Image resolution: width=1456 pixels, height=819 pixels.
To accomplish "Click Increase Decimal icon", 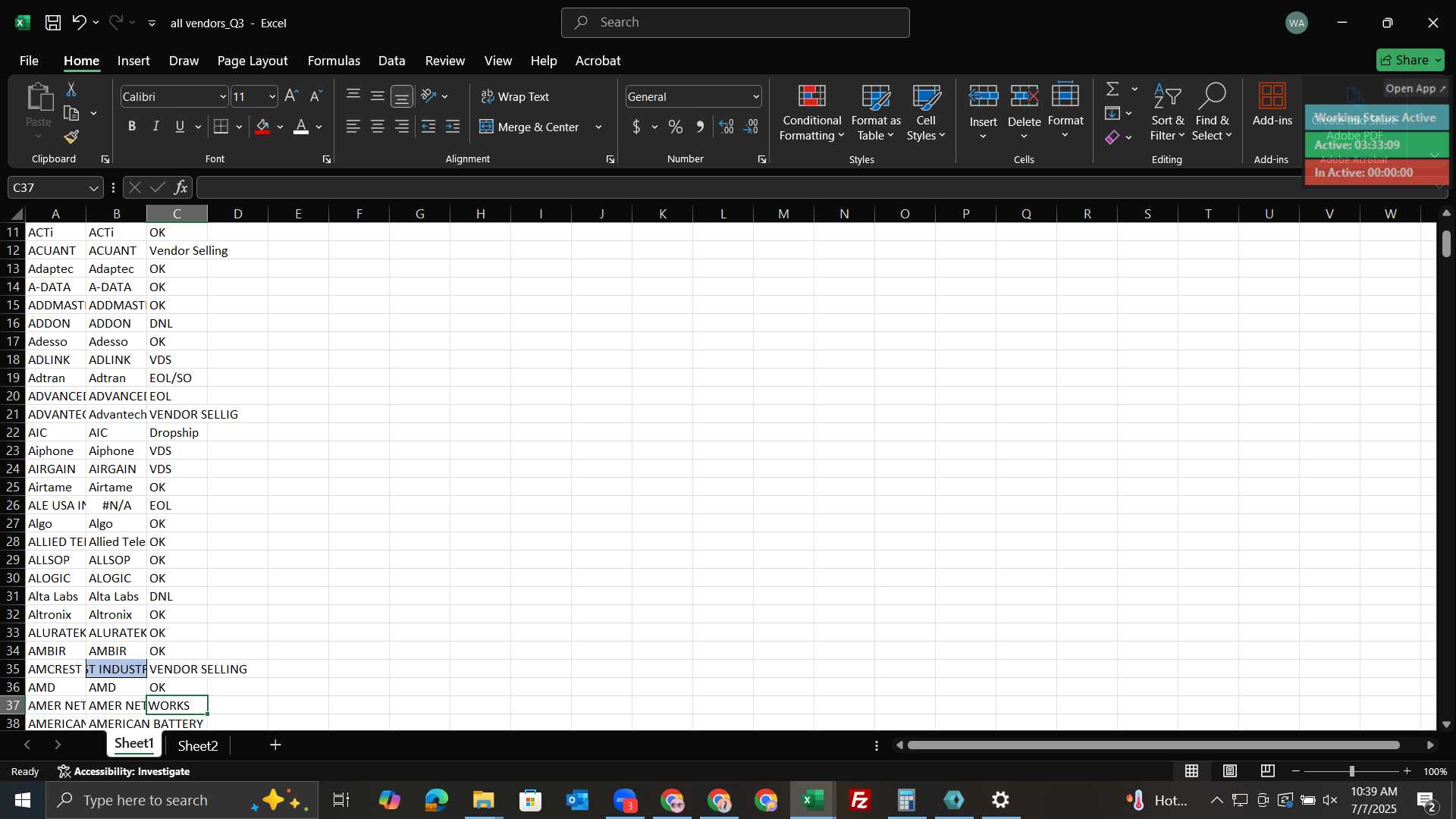I will tap(726, 127).
